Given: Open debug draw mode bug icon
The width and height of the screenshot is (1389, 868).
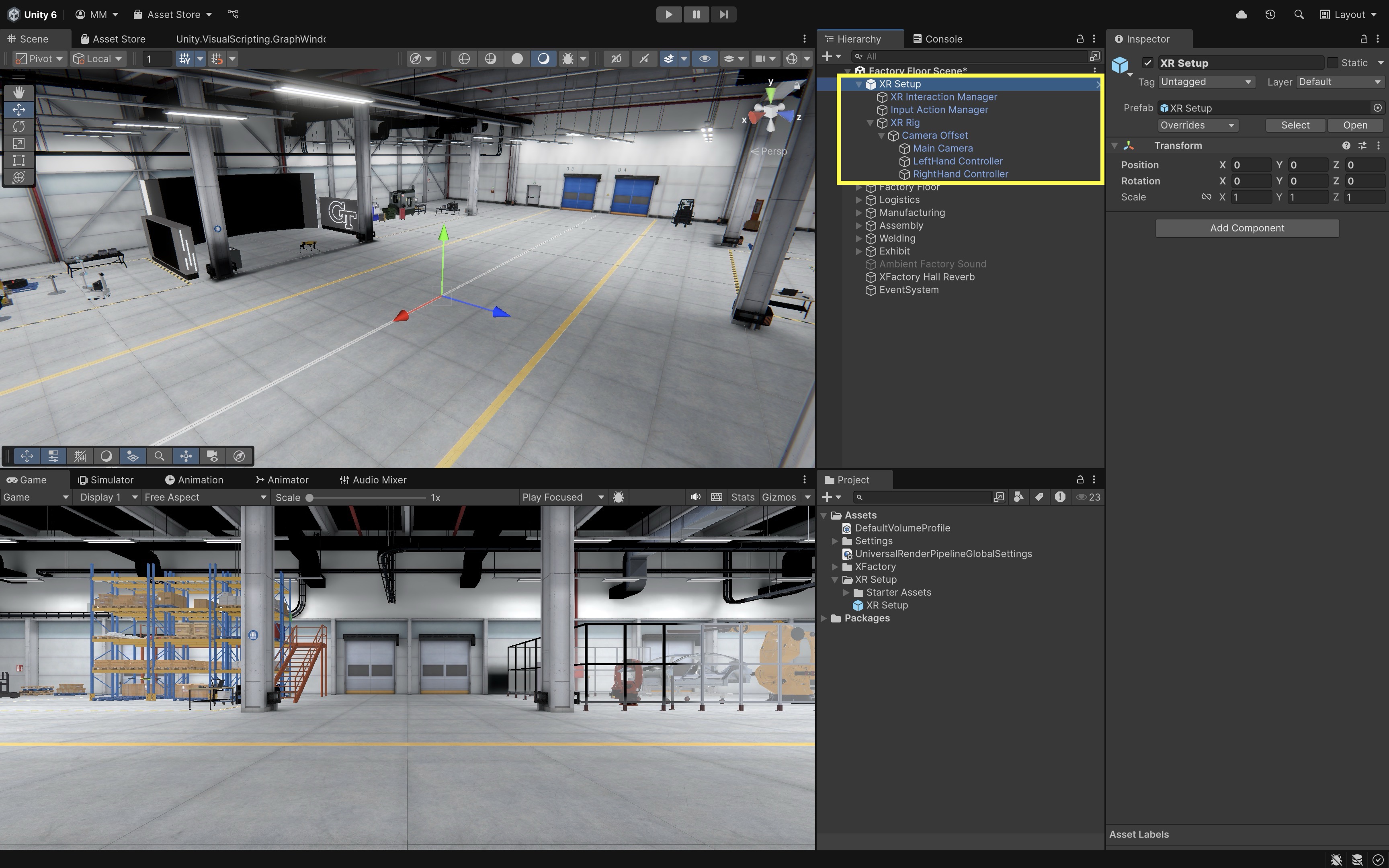Looking at the screenshot, I should tap(567, 59).
